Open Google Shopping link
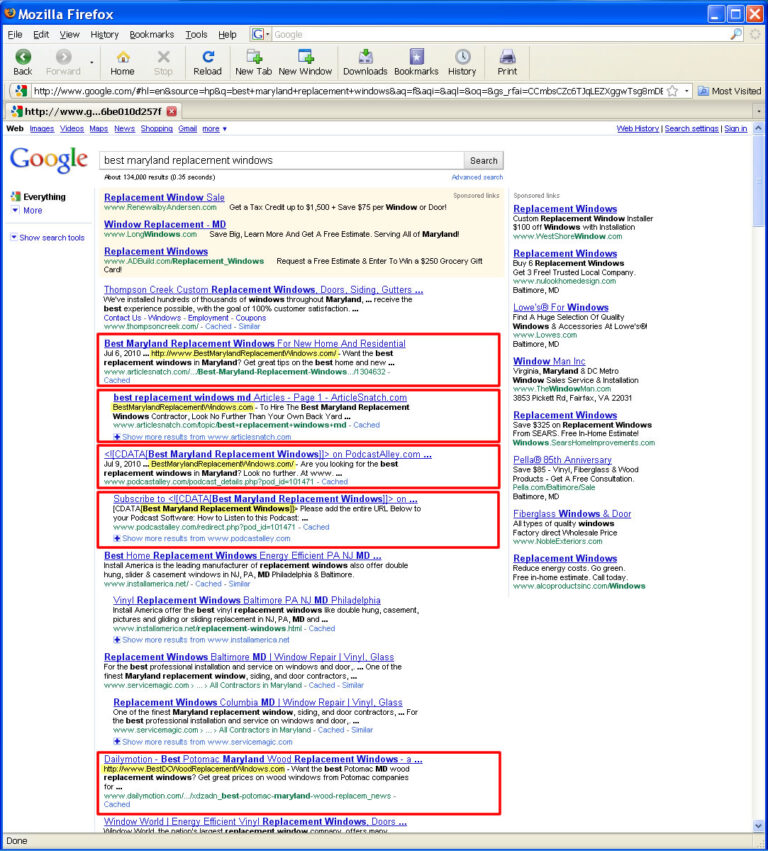Screen dimensions: 768x851 [156, 129]
